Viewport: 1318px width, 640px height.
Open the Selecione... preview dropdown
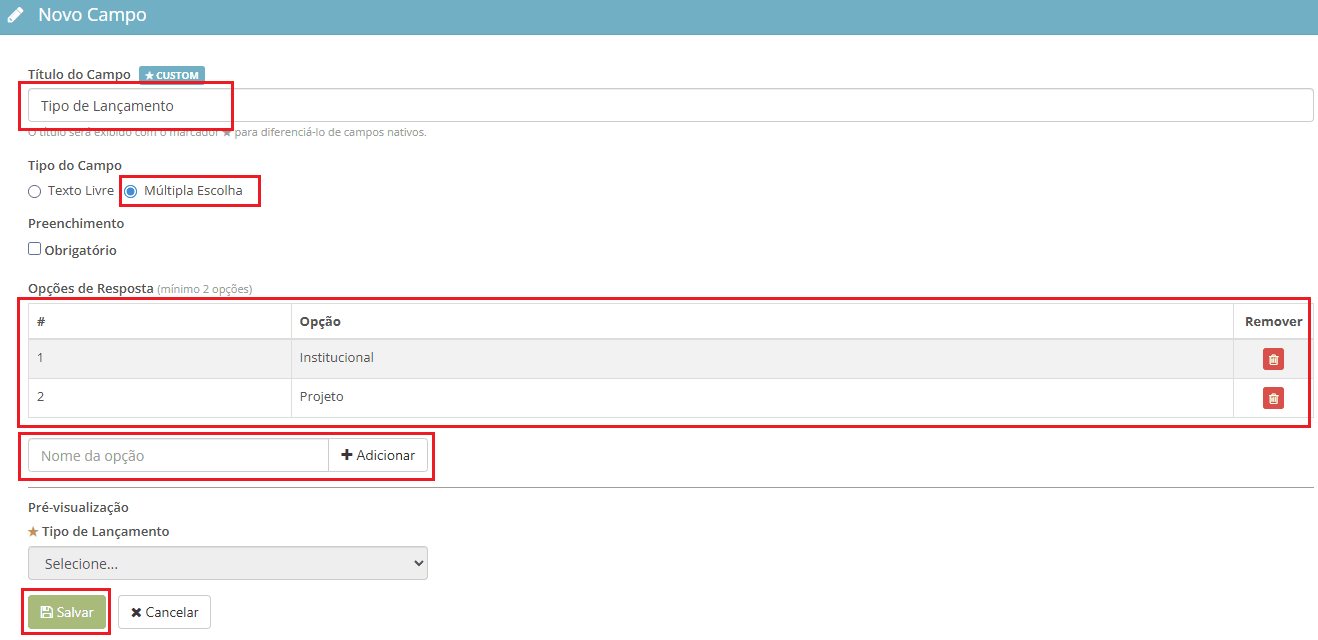coord(228,563)
